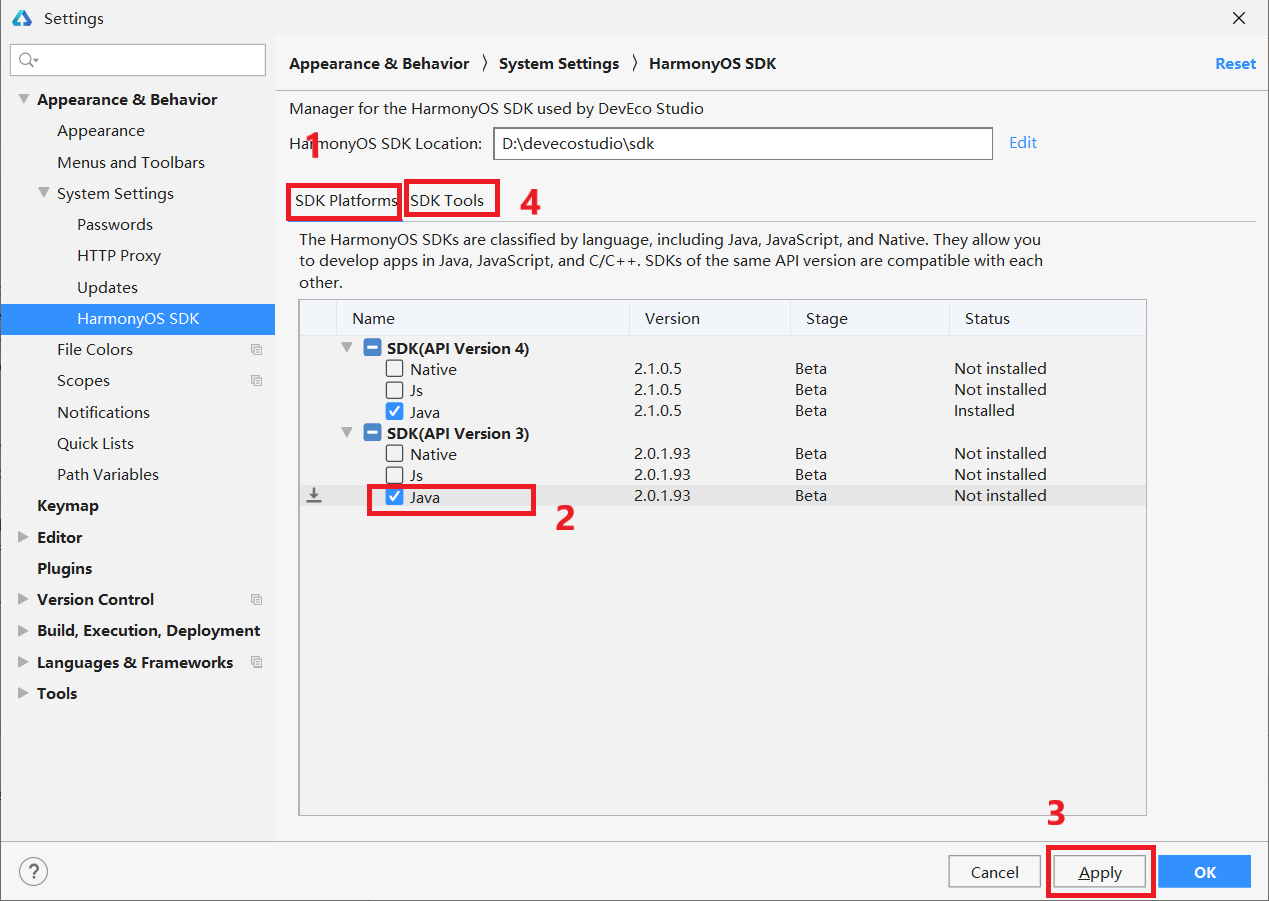The image size is (1269, 901).
Task: Open Notifications settings
Action: click(x=103, y=412)
